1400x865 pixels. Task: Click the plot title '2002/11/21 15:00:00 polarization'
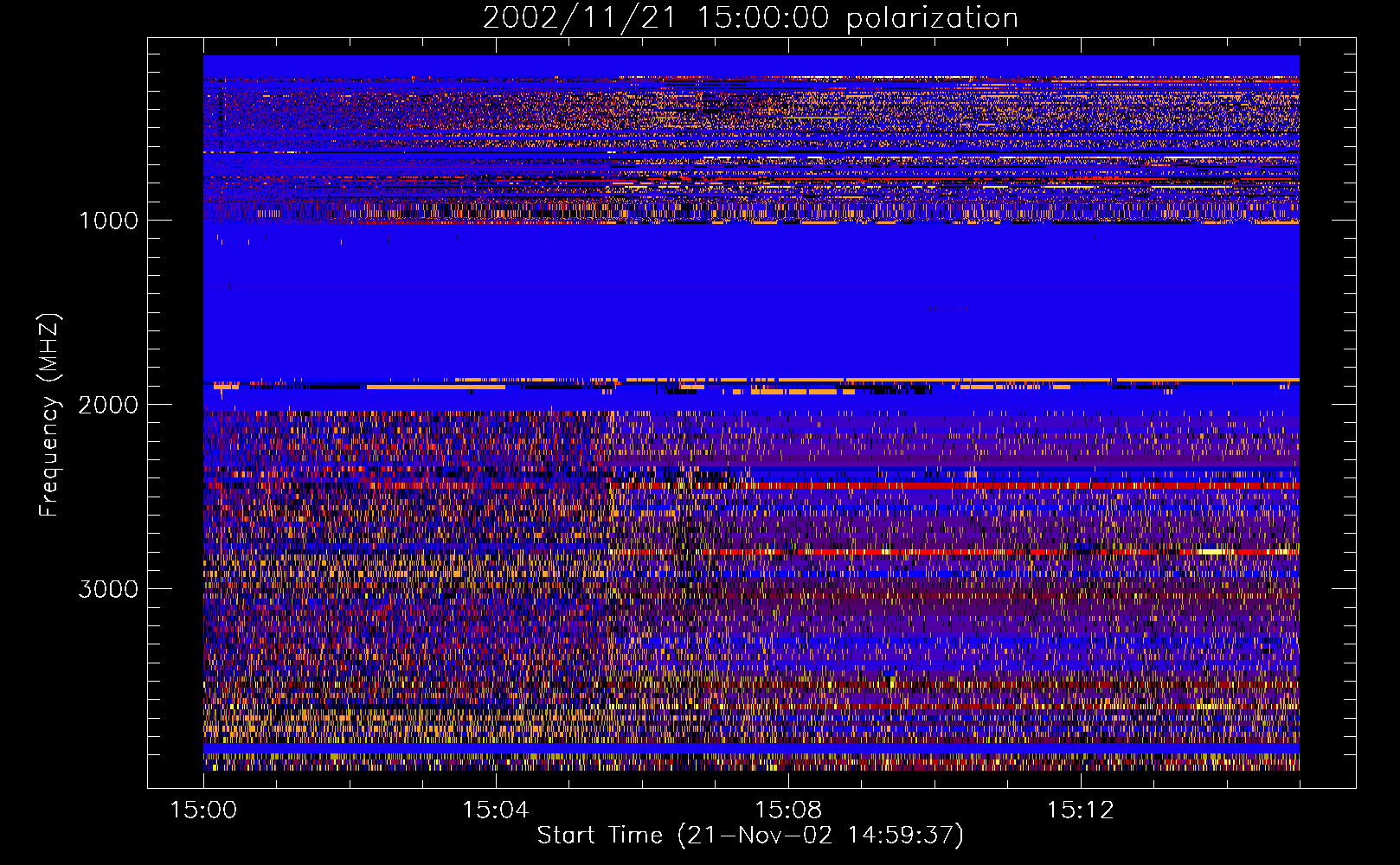(750, 18)
